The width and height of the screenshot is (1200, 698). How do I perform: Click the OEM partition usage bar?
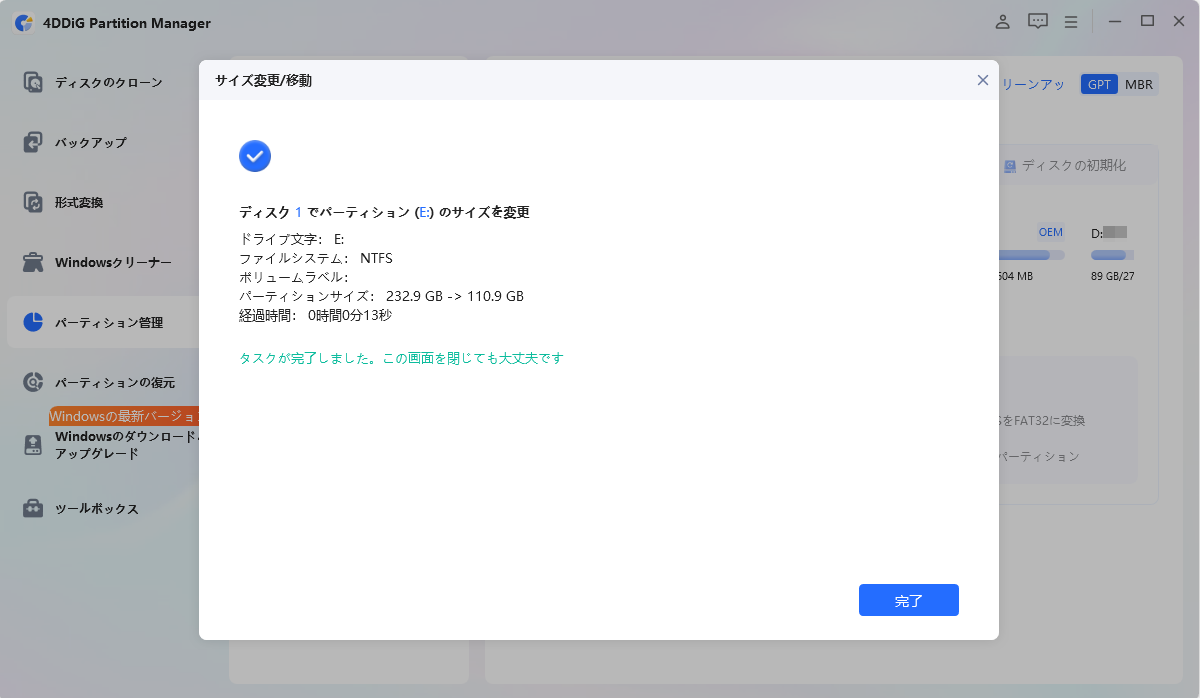(x=1032, y=255)
